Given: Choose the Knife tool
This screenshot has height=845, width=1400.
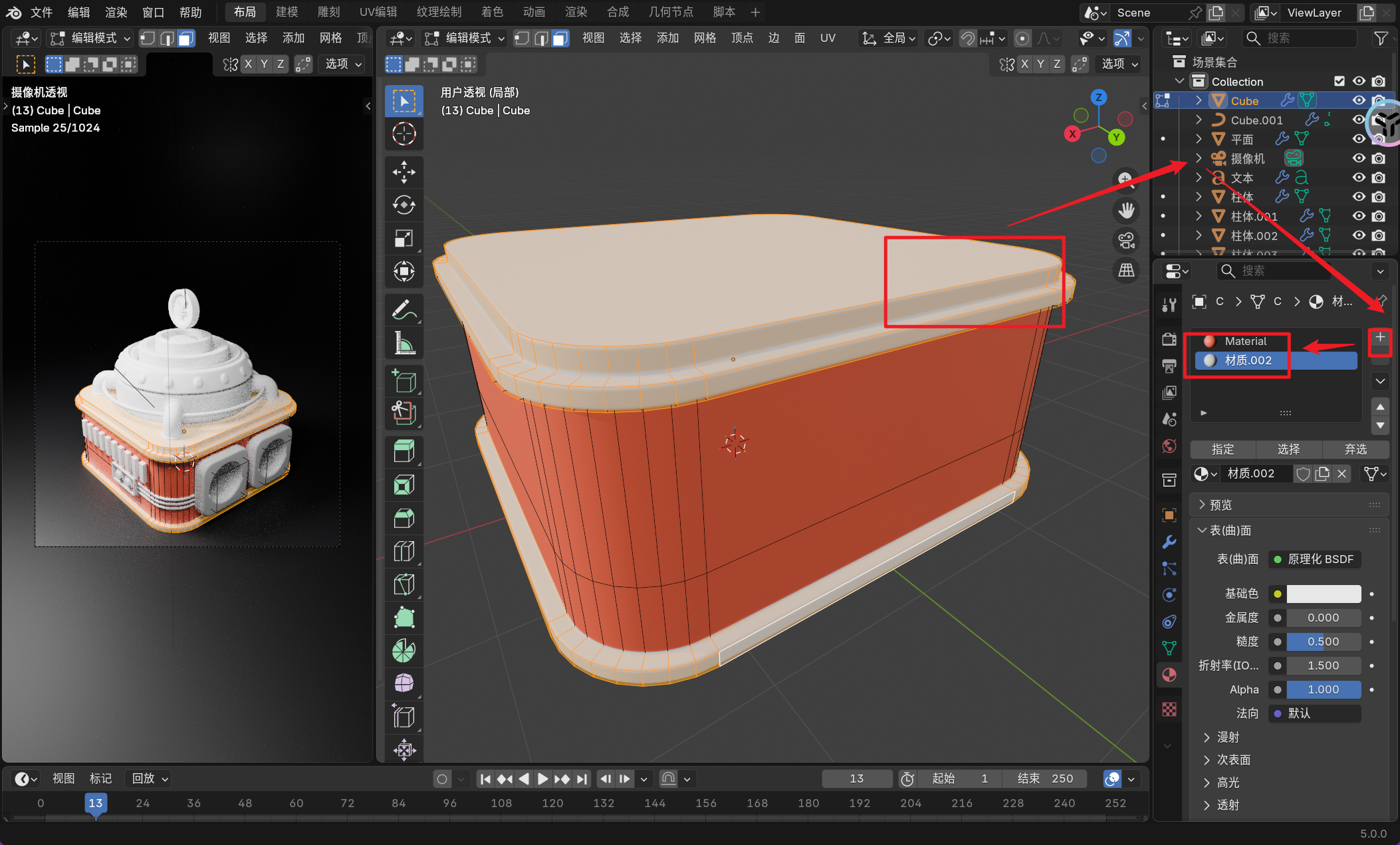Looking at the screenshot, I should point(404,584).
